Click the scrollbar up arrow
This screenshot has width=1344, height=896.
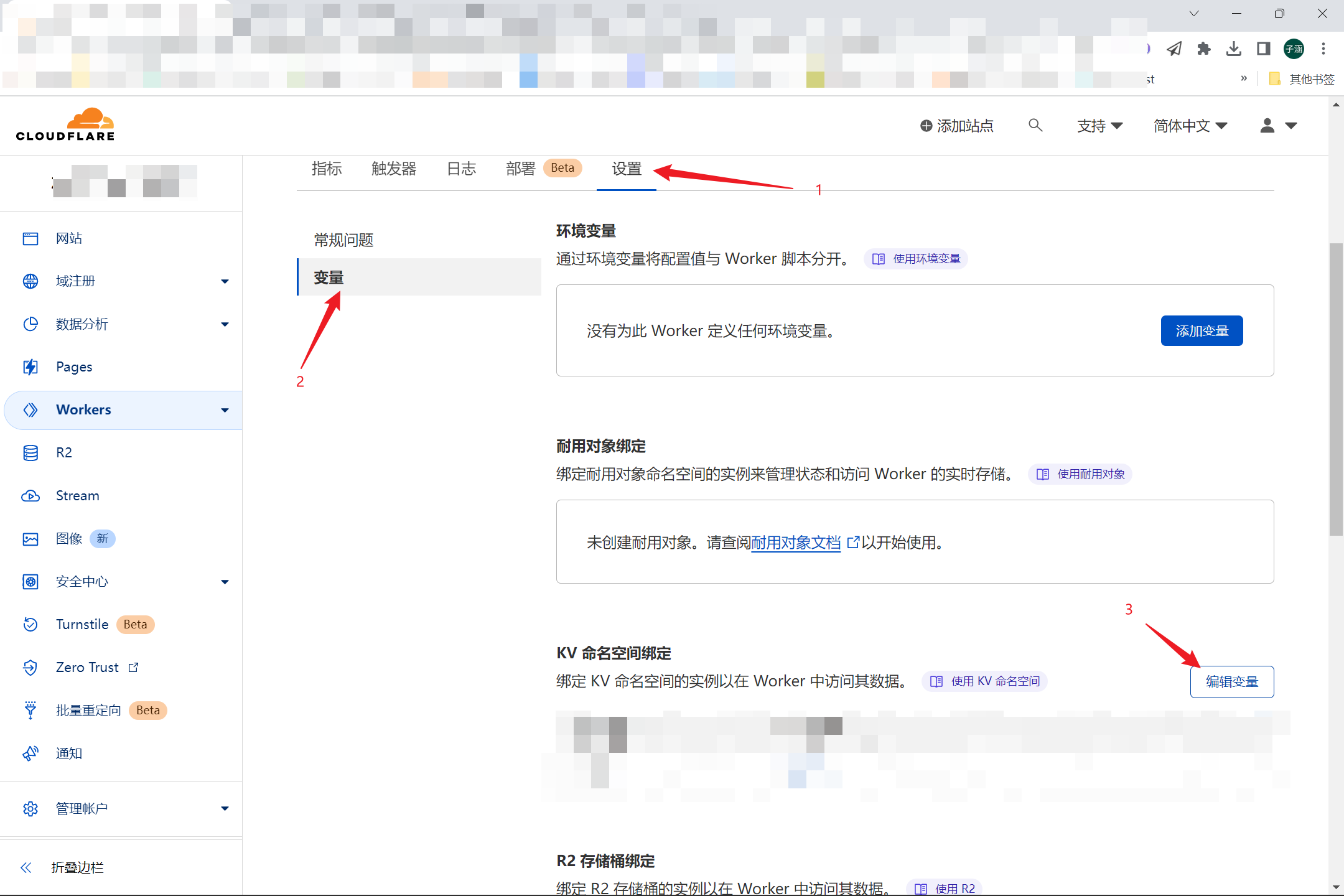[x=1336, y=105]
